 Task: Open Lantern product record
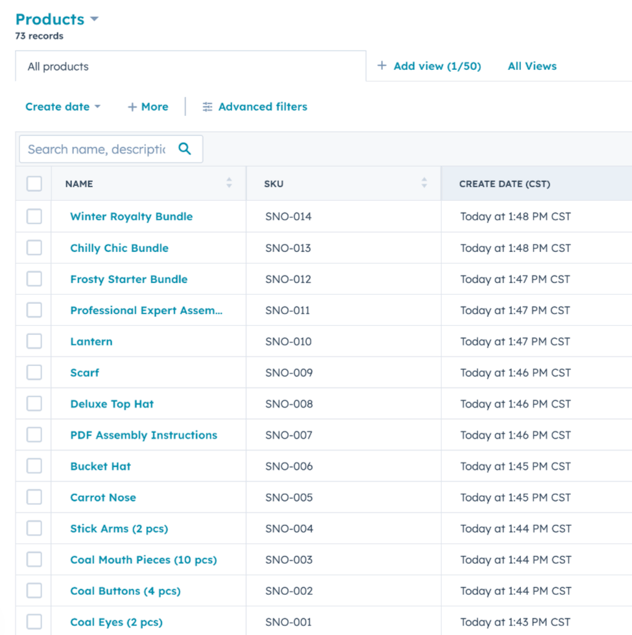tap(91, 341)
